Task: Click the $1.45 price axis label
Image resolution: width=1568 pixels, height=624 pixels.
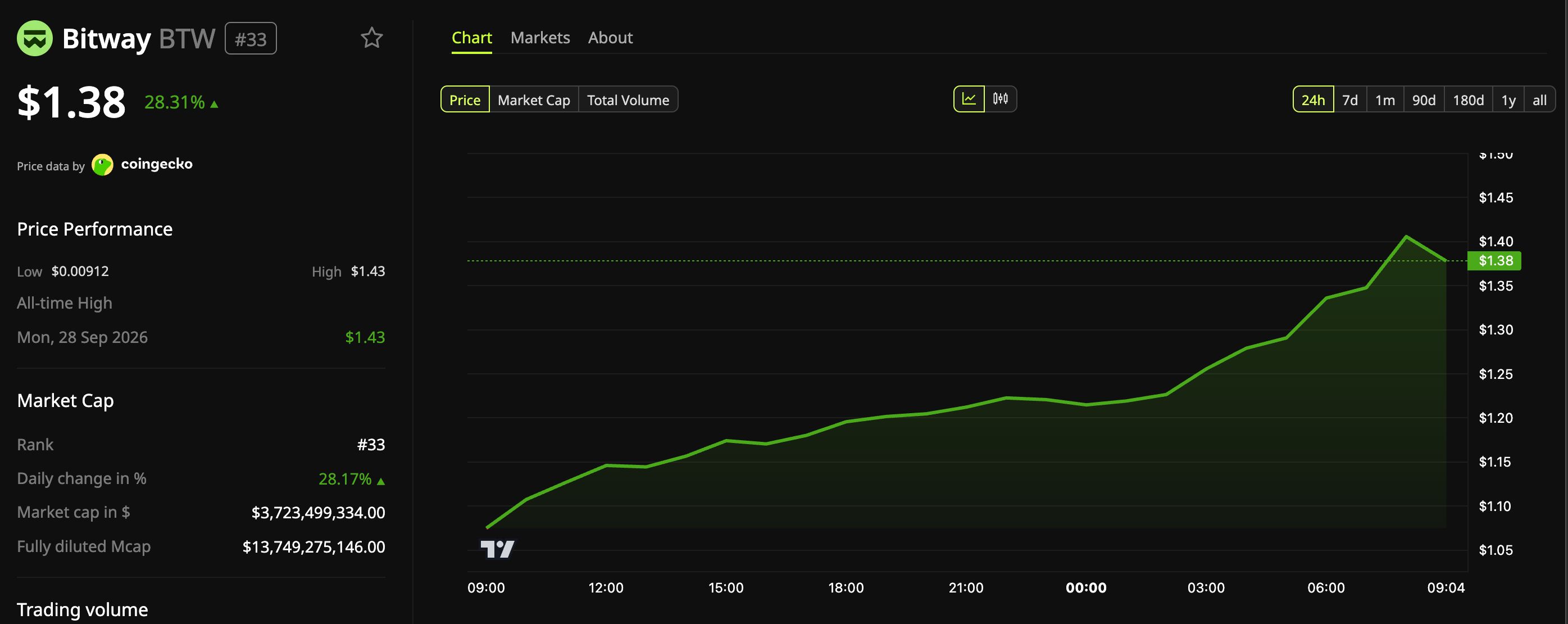Action: click(x=1496, y=197)
